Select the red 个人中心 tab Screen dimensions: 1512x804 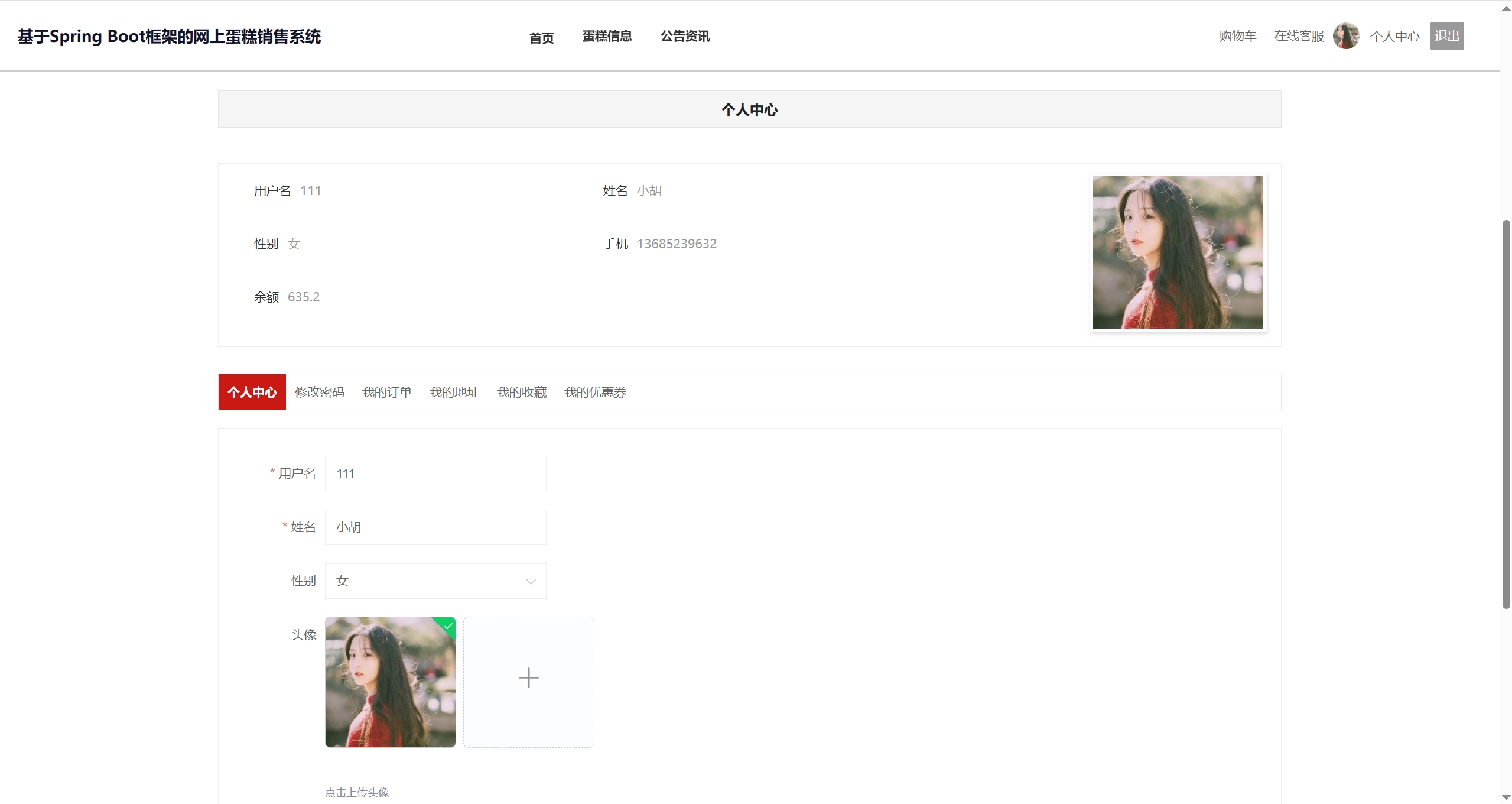252,392
